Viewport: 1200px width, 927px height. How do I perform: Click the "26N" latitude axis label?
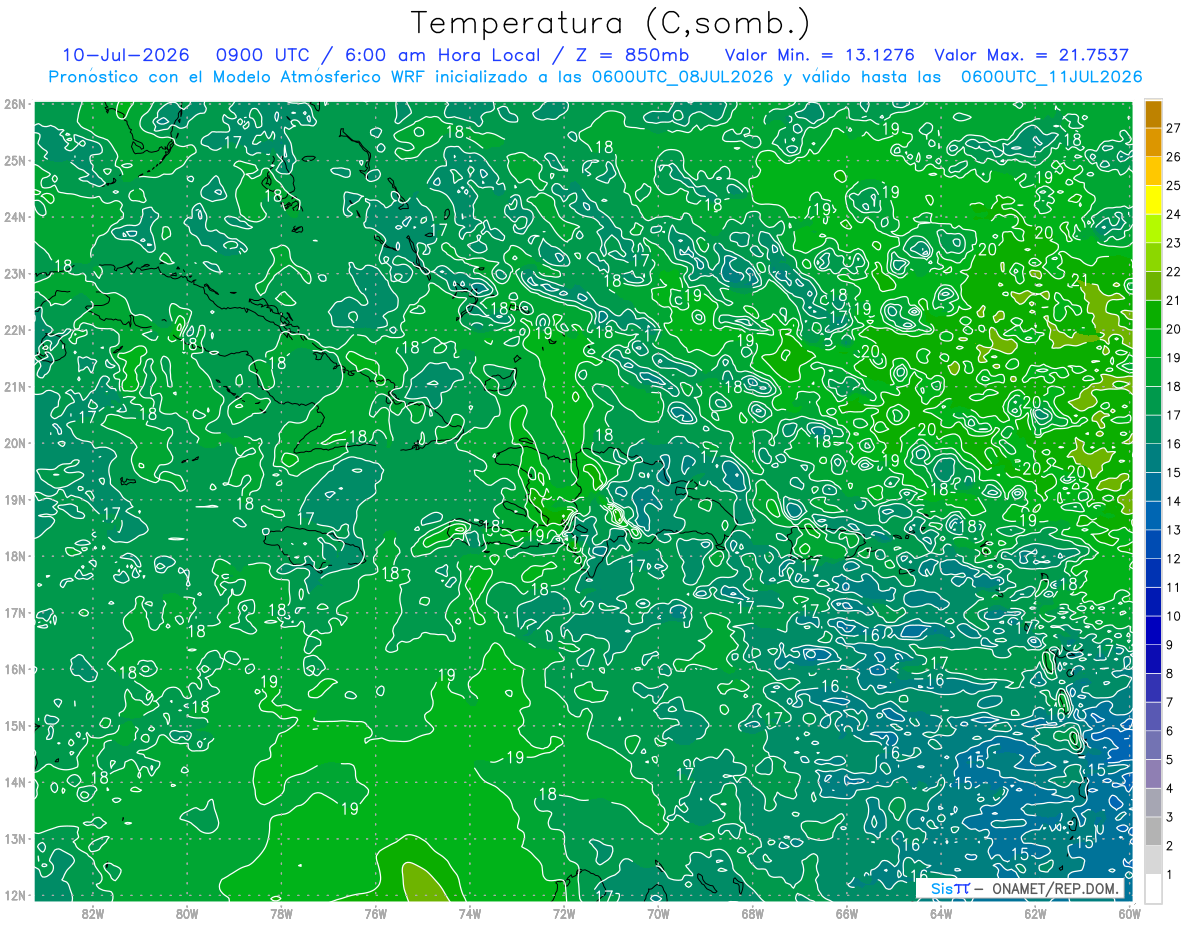click(x=14, y=104)
